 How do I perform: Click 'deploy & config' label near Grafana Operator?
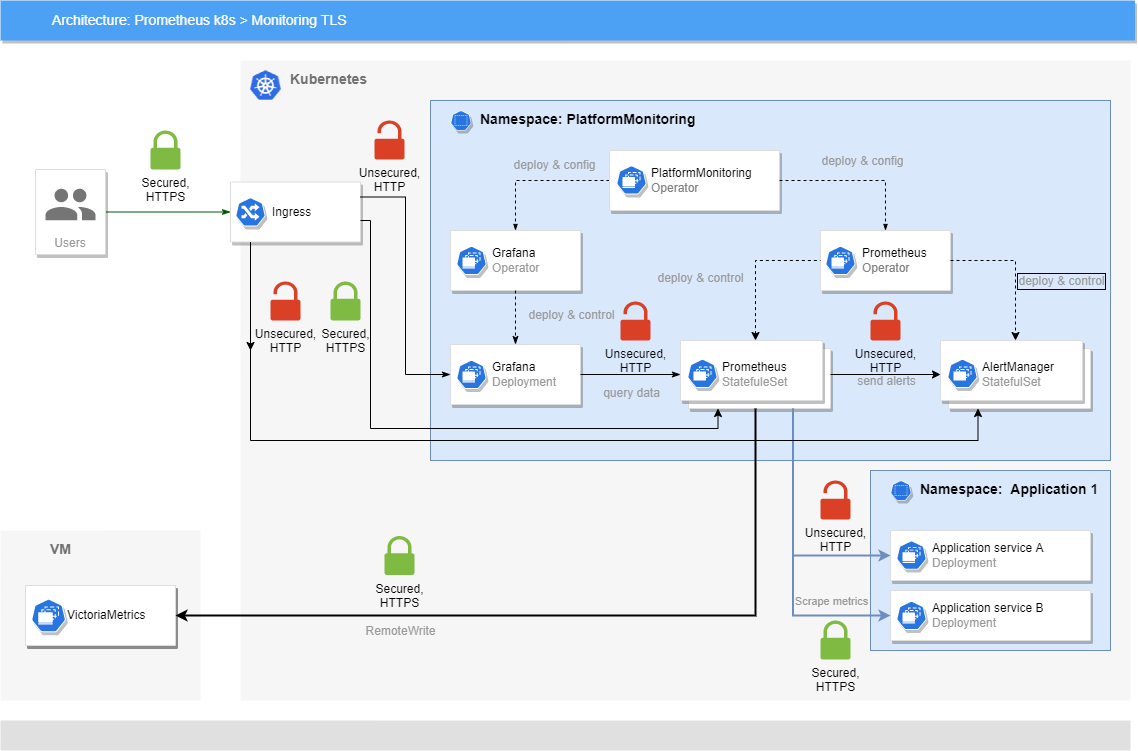[554, 165]
